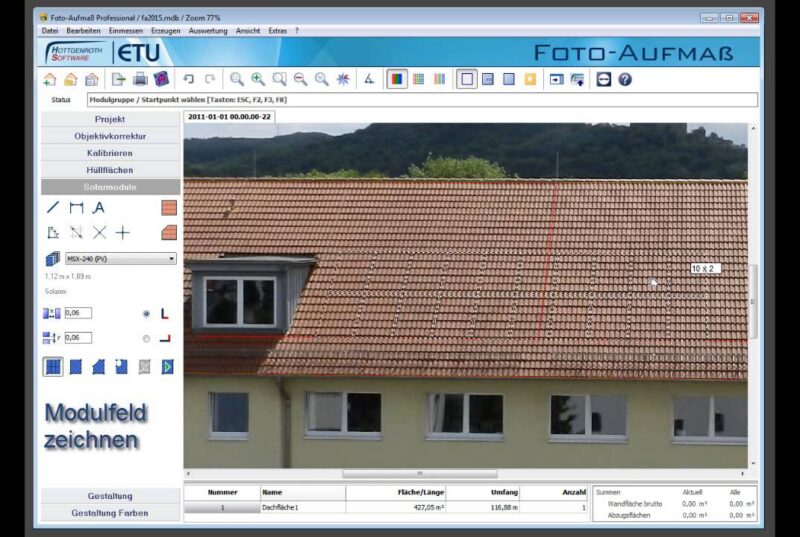
Task: Open the Erzeugen menu
Action: click(x=165, y=31)
